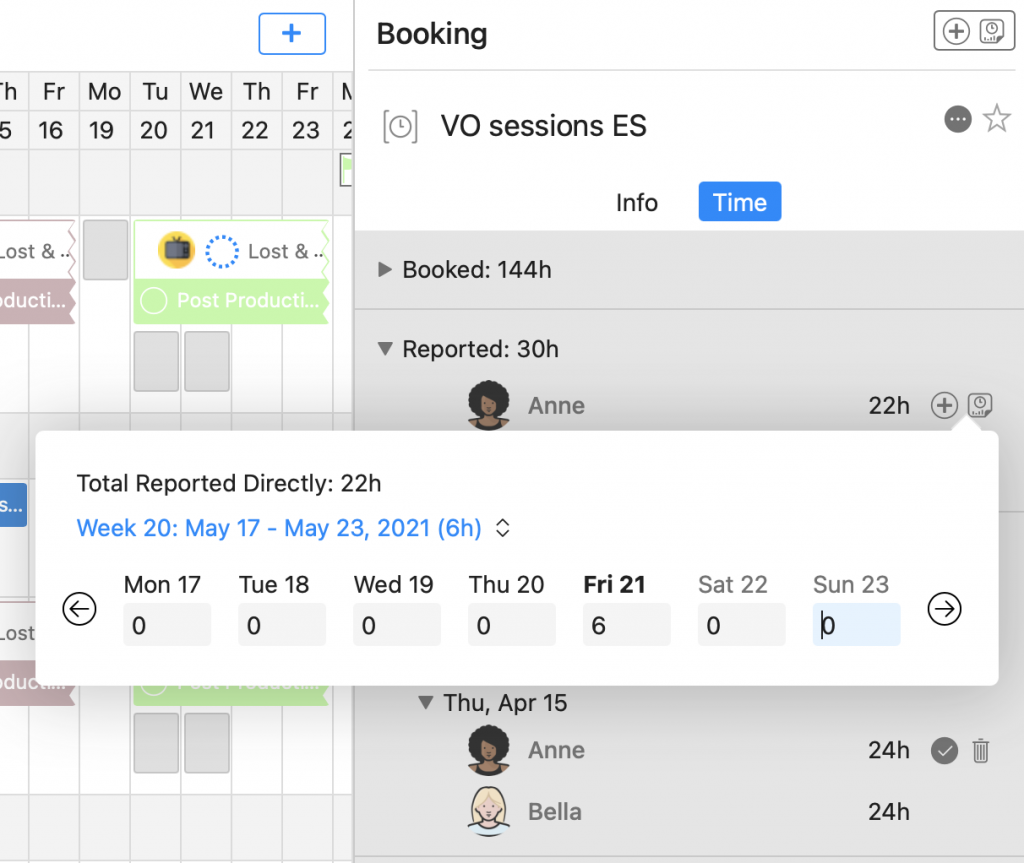Select the Time tab

coord(740,202)
